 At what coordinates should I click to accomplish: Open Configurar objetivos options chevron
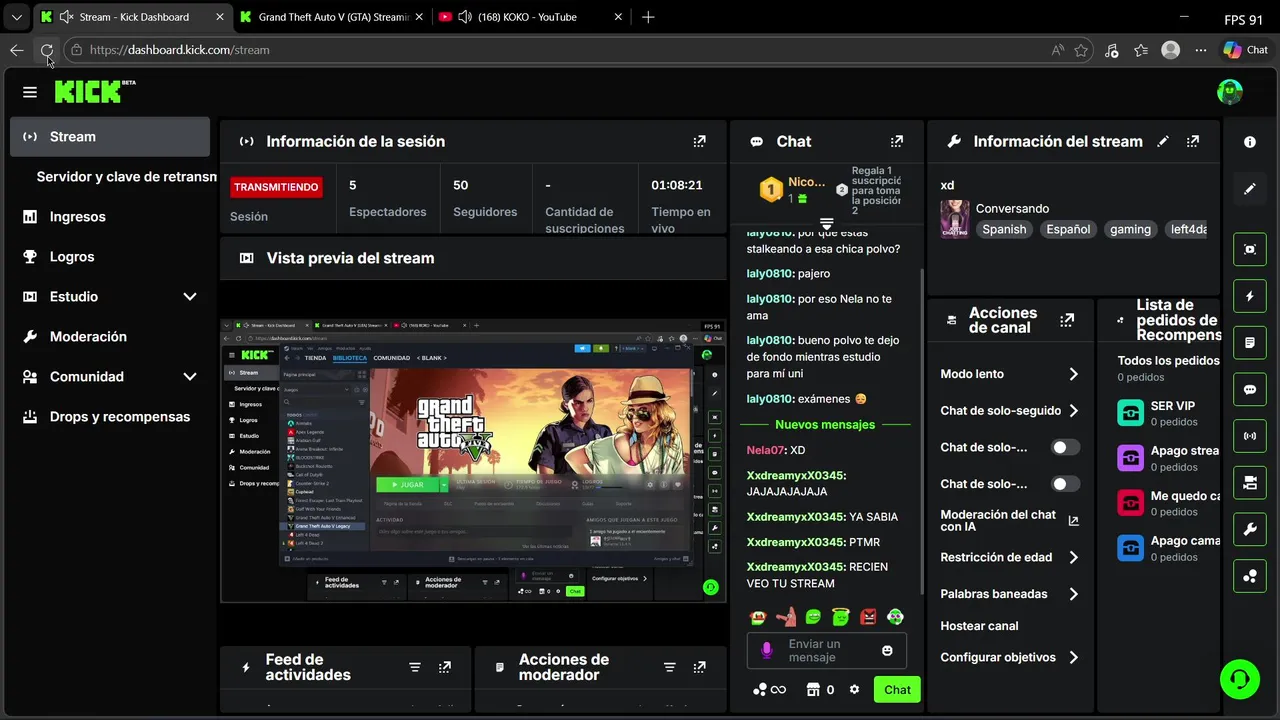[x=1073, y=657]
